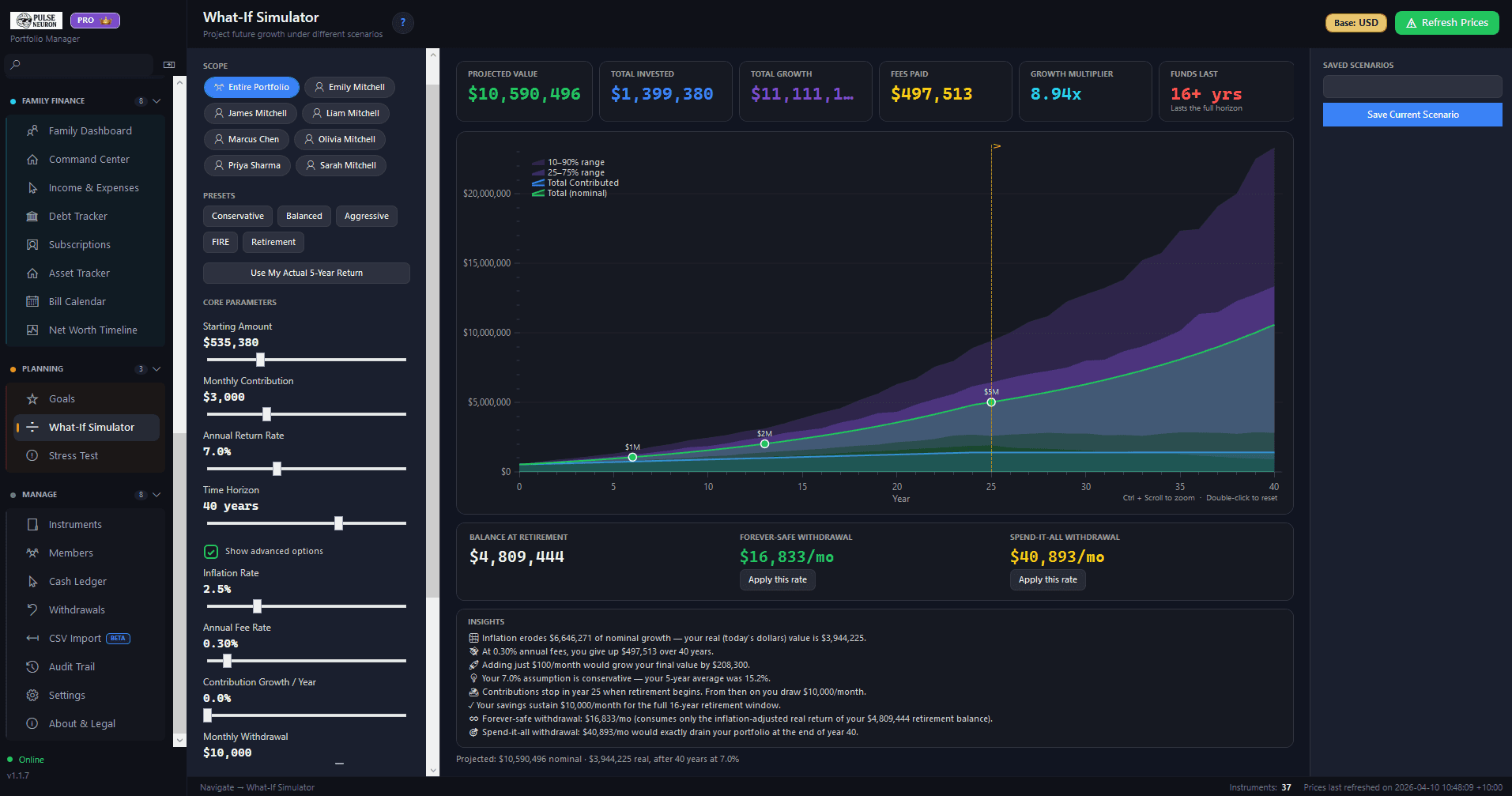Click the help question mark icon
The image size is (1512, 796).
click(403, 23)
